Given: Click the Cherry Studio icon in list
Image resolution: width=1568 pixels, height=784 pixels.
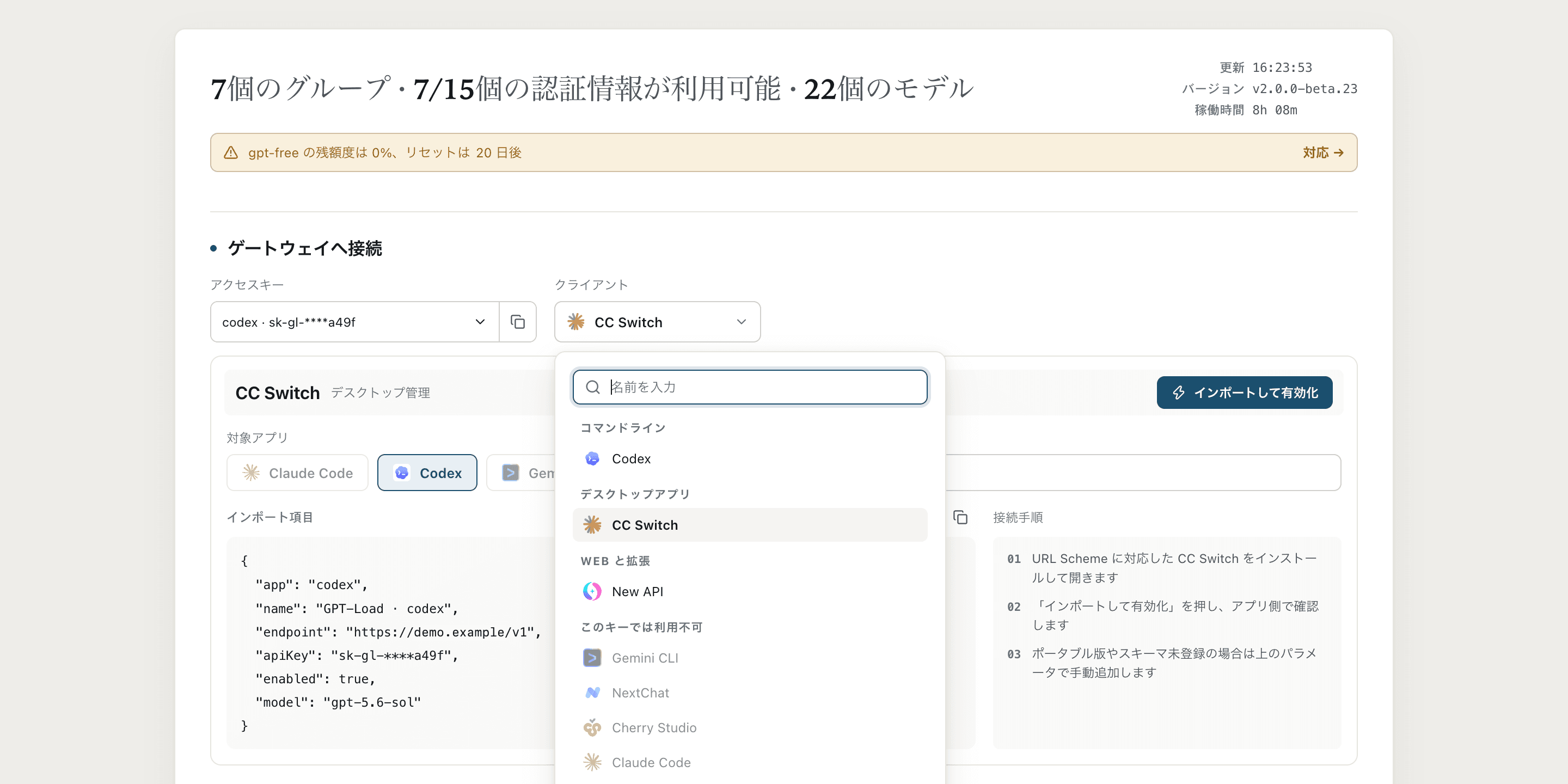Looking at the screenshot, I should coord(592,728).
